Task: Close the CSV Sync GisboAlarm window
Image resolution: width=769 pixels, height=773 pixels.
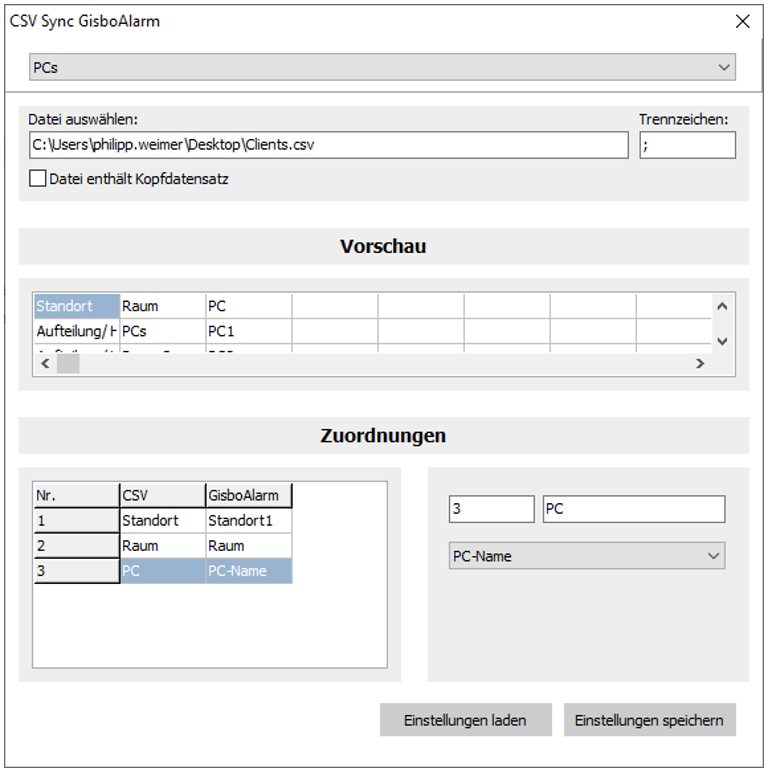Action: [742, 21]
